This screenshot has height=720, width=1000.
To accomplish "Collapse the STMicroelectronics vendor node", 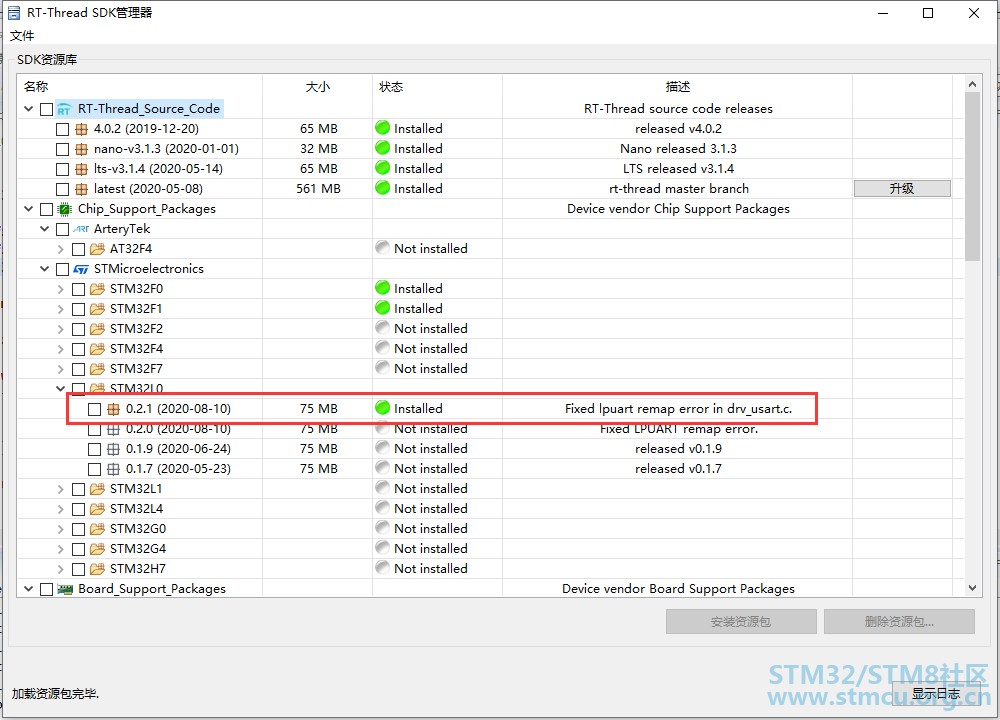I will pyautogui.click(x=44, y=268).
